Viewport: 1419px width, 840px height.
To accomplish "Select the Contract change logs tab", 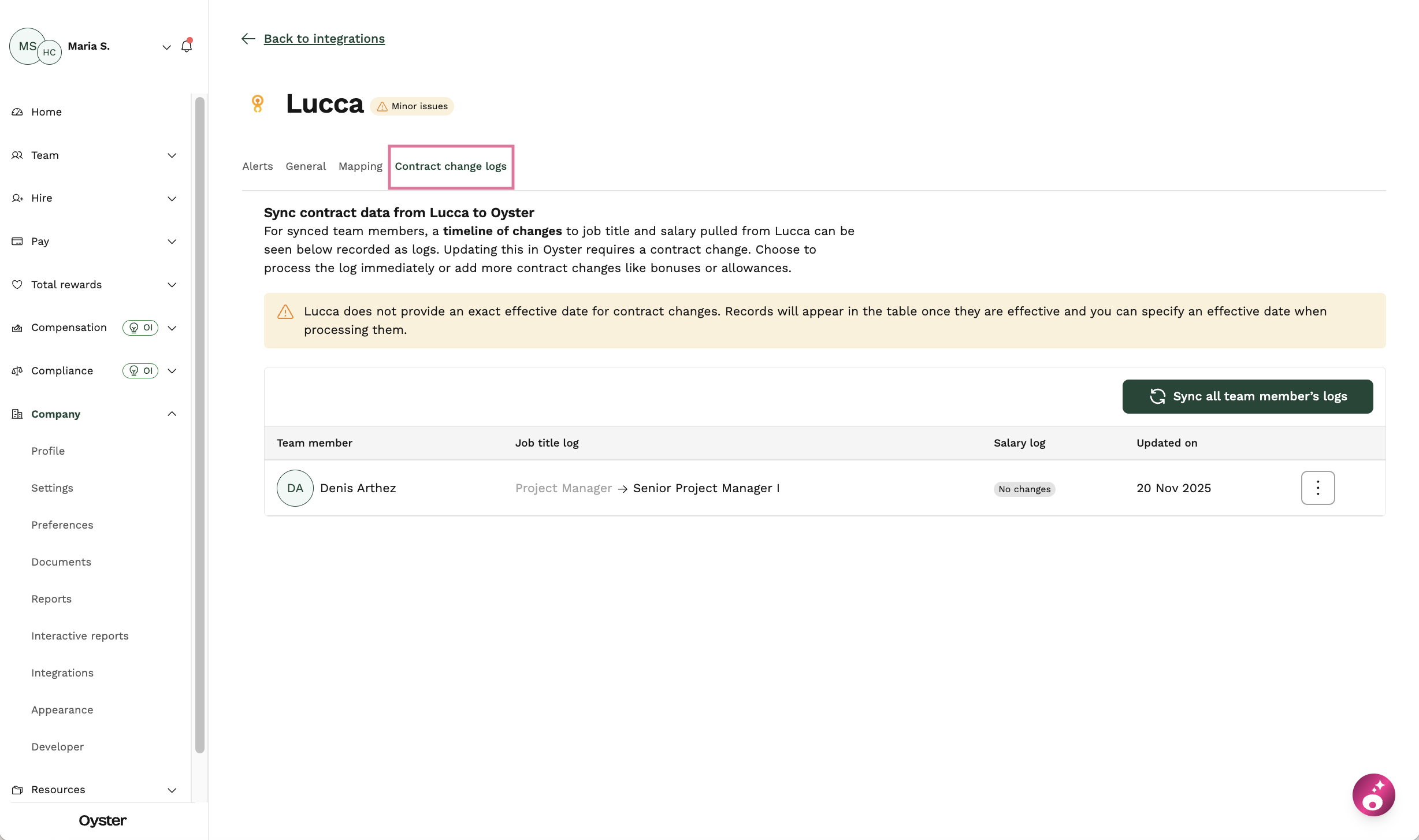I will coord(451,166).
